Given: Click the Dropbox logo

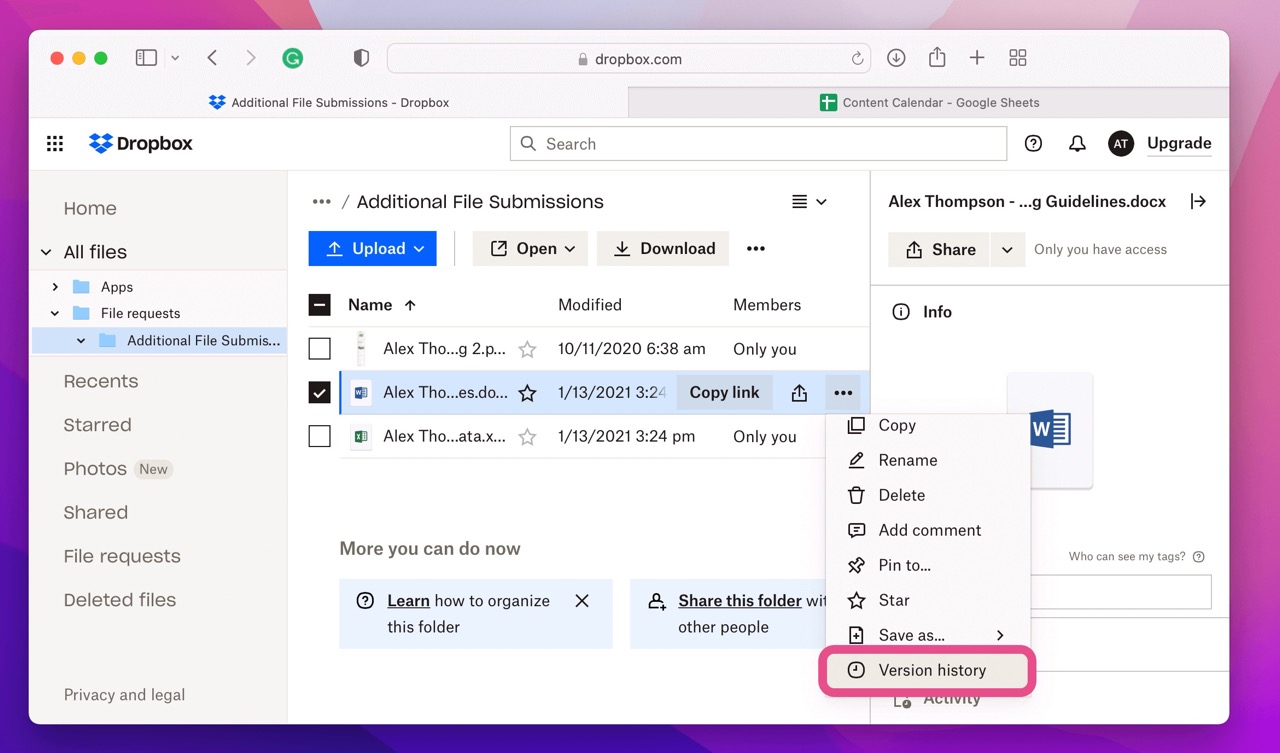Looking at the screenshot, I should click(x=141, y=144).
